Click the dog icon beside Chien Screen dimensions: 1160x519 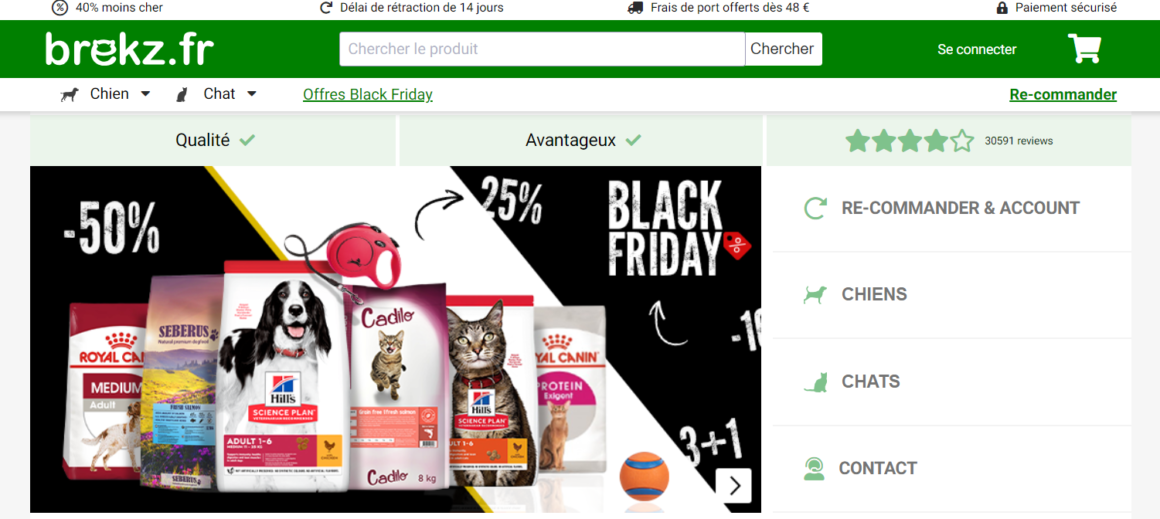pos(70,95)
